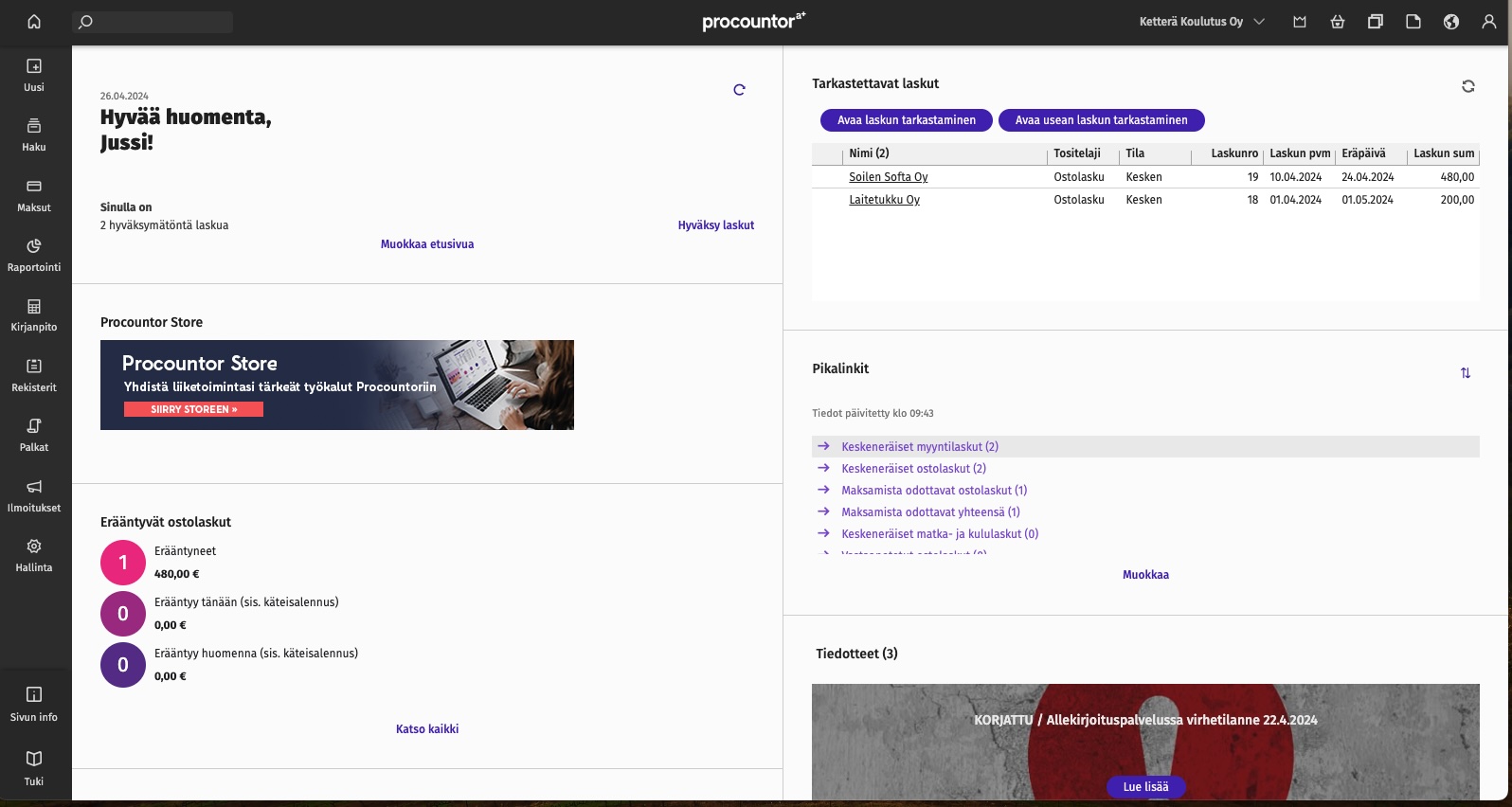Open Maksamista odottavat yhteensä (1) quick link
The height and width of the screenshot is (807, 1512).
(931, 512)
